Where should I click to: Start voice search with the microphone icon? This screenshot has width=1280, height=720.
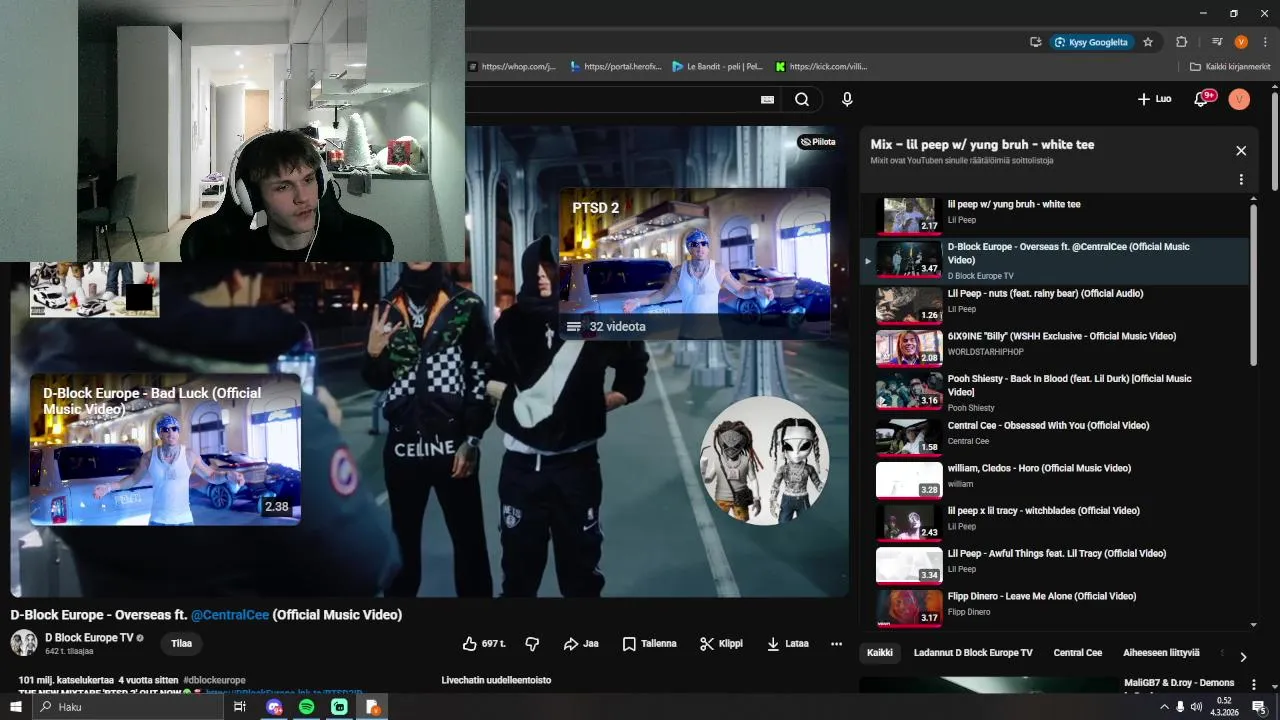click(x=847, y=99)
